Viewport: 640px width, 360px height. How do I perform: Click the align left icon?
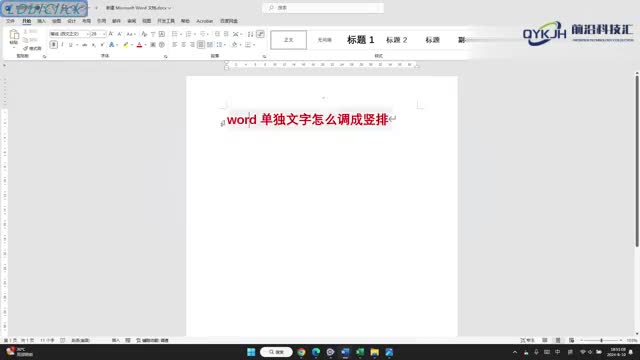pos(174,45)
